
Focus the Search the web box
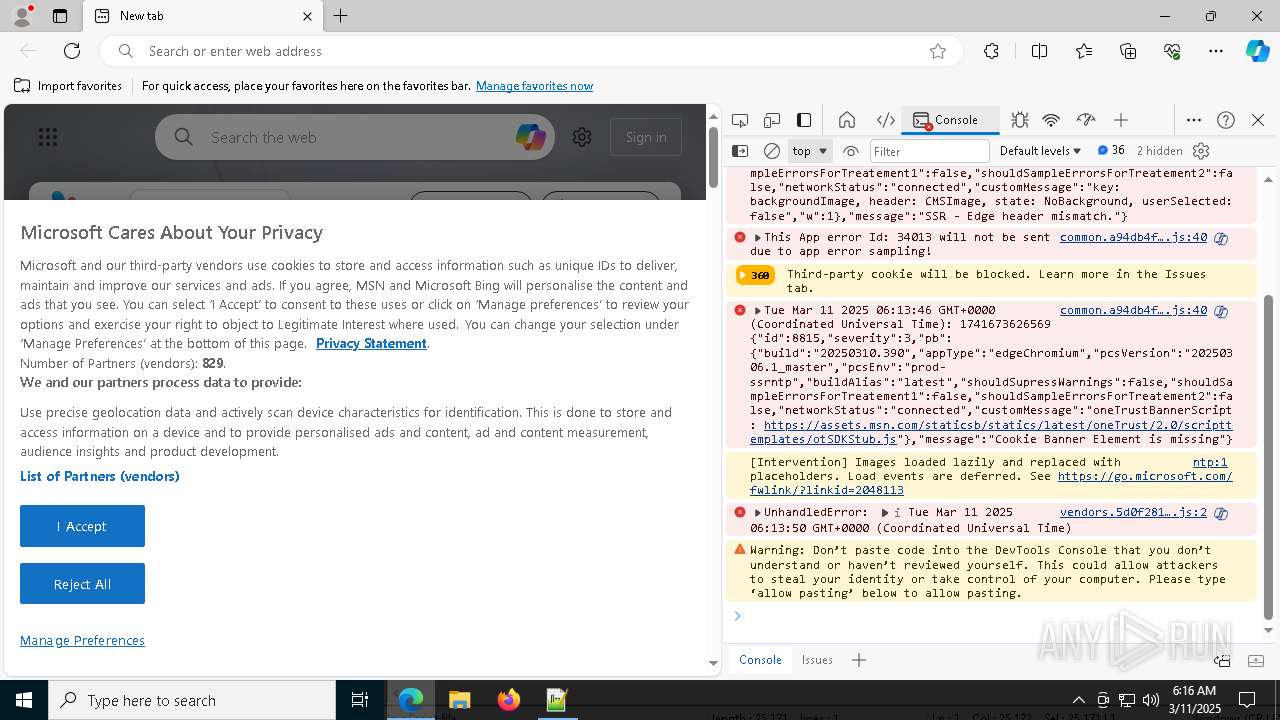(355, 137)
